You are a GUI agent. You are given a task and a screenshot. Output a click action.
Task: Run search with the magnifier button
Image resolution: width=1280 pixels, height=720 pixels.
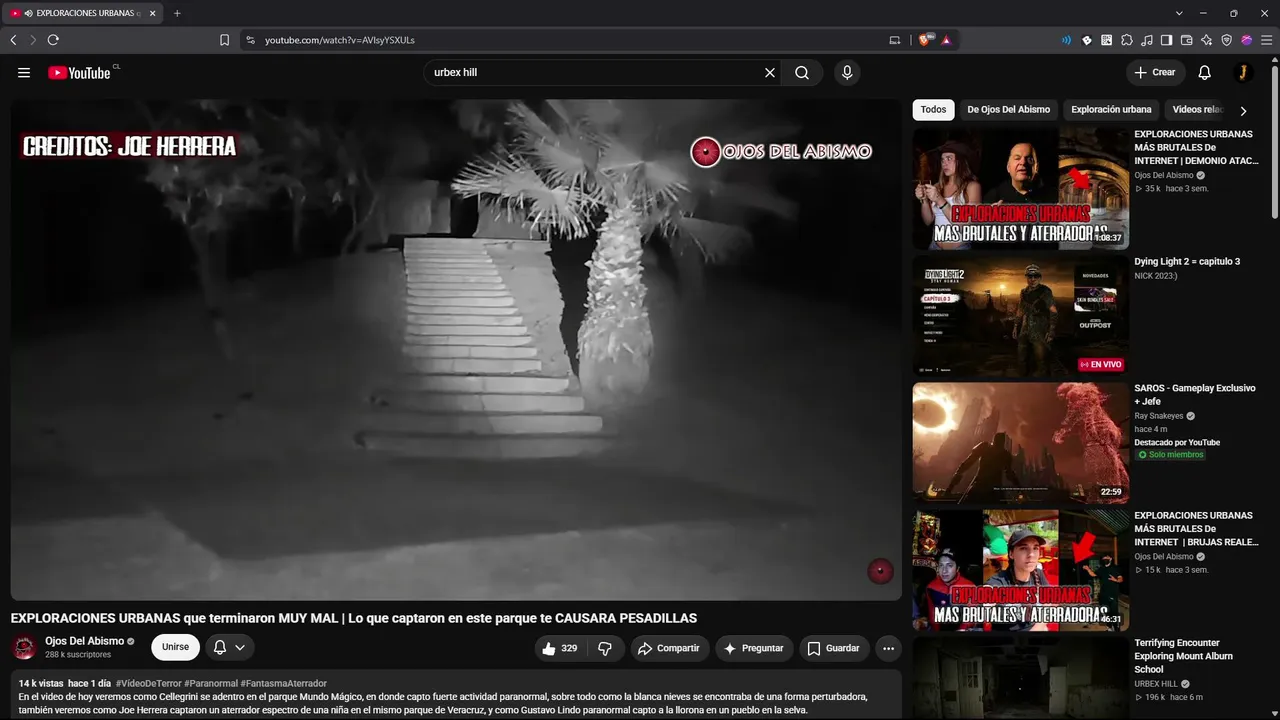tap(802, 73)
